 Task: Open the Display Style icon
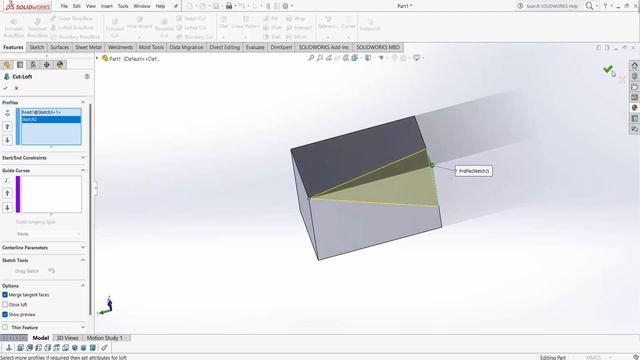tap(368, 58)
